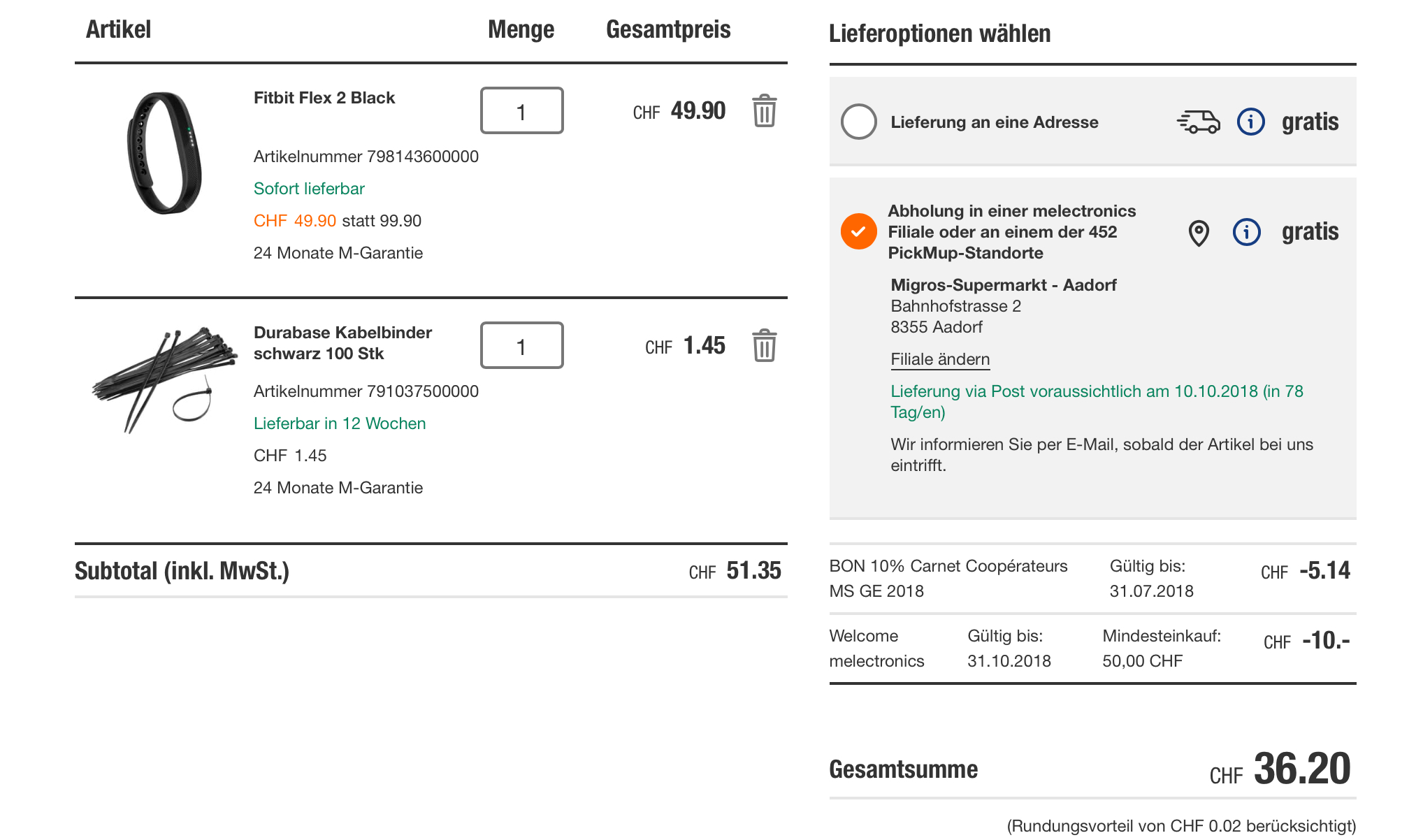Open info icon for store pickup
This screenshot has height=840, width=1423.
[x=1246, y=232]
